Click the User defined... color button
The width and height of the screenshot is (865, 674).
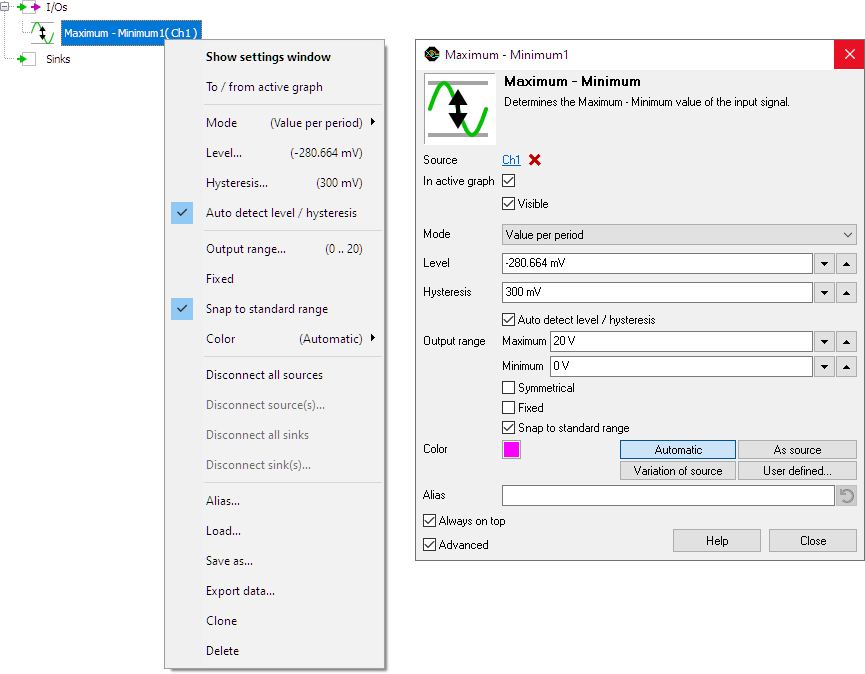click(797, 470)
